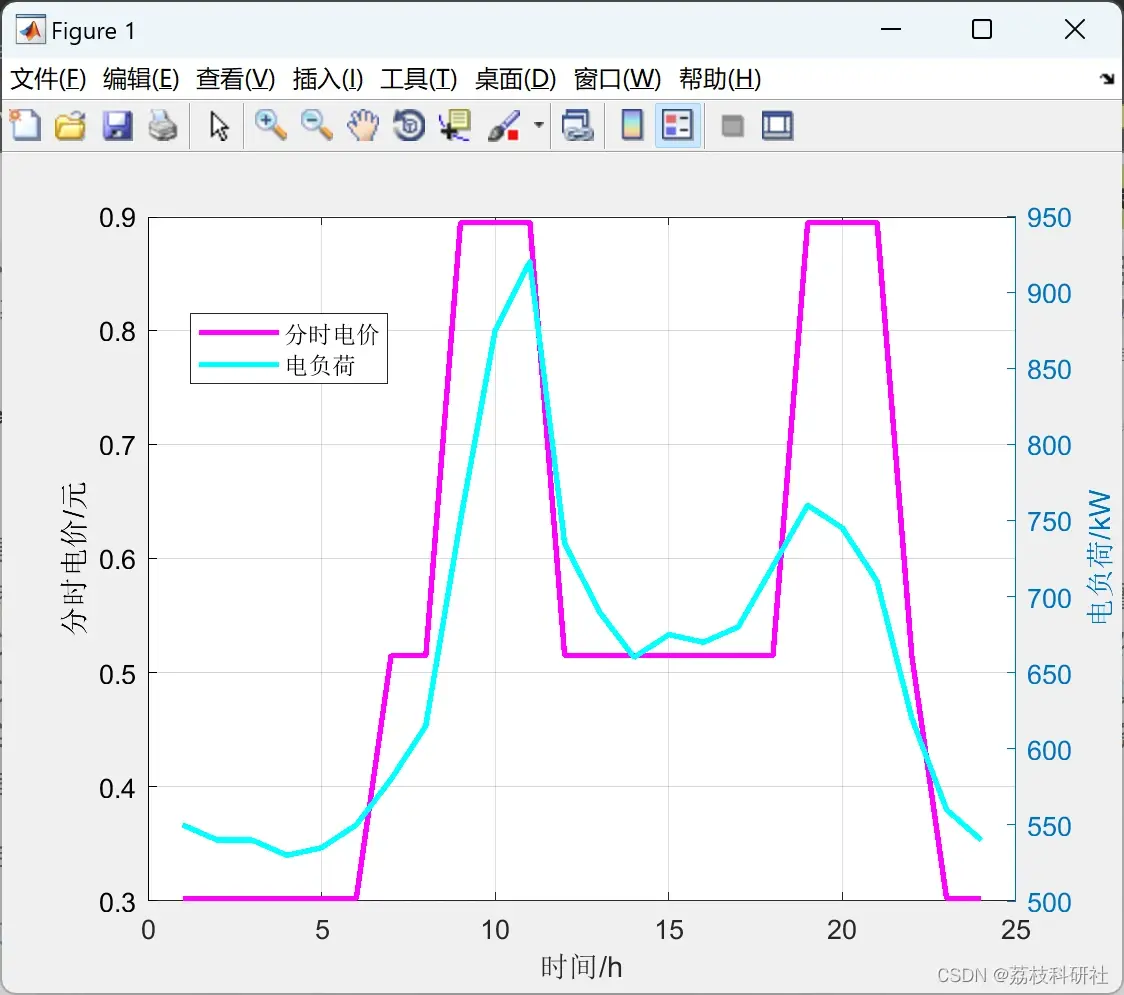The width and height of the screenshot is (1124, 995).
Task: Toggle the Insert Colorbar button
Action: tap(632, 125)
